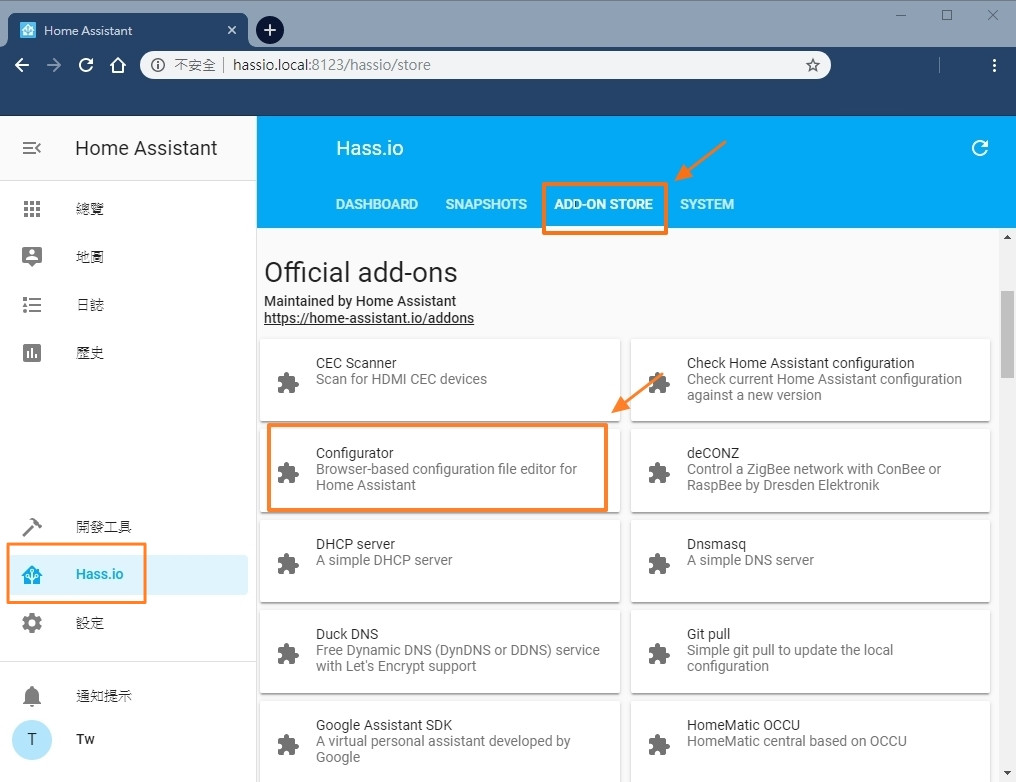Open deCONZ add-on title

point(713,453)
